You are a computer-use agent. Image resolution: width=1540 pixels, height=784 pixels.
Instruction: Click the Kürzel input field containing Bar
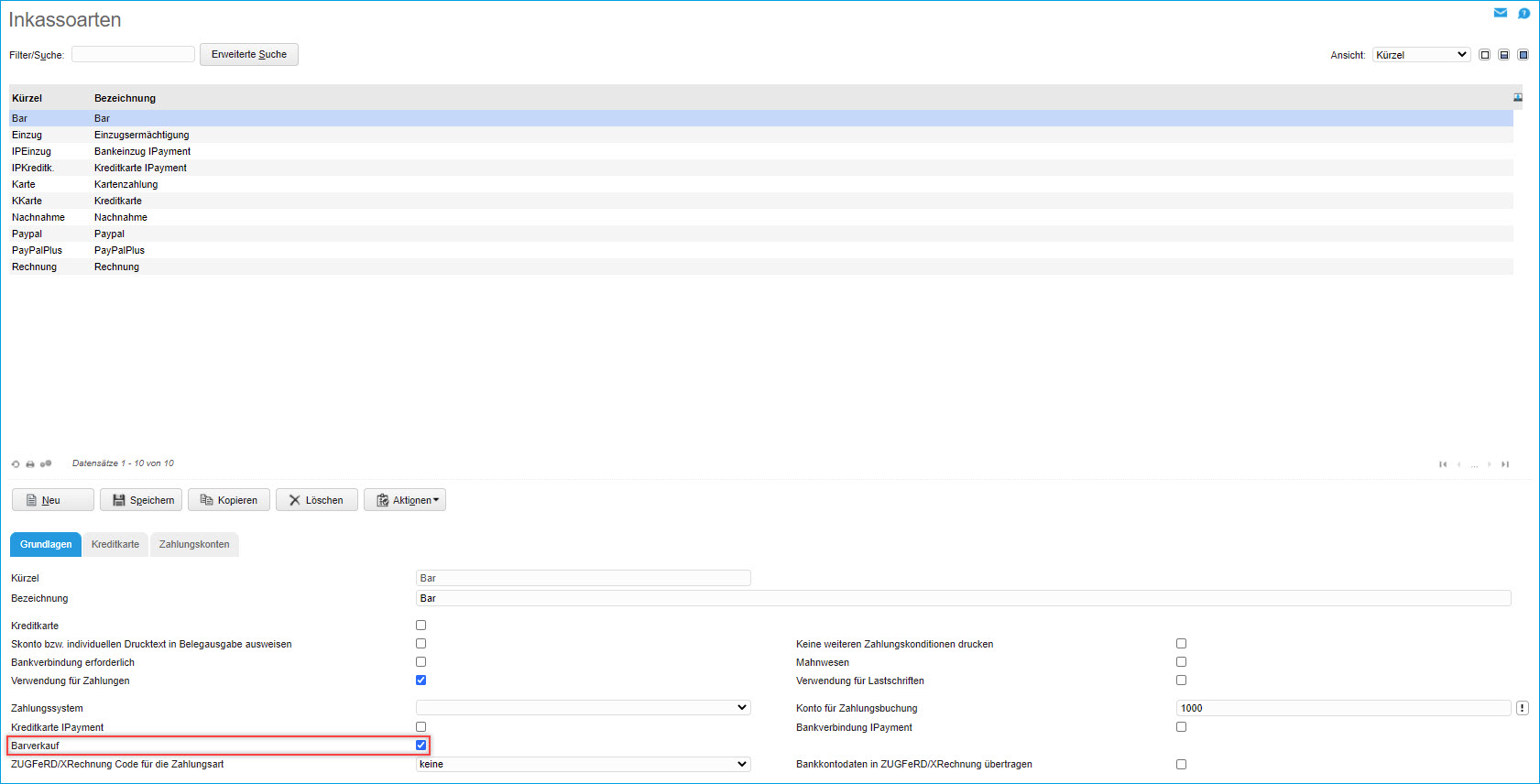click(x=584, y=578)
